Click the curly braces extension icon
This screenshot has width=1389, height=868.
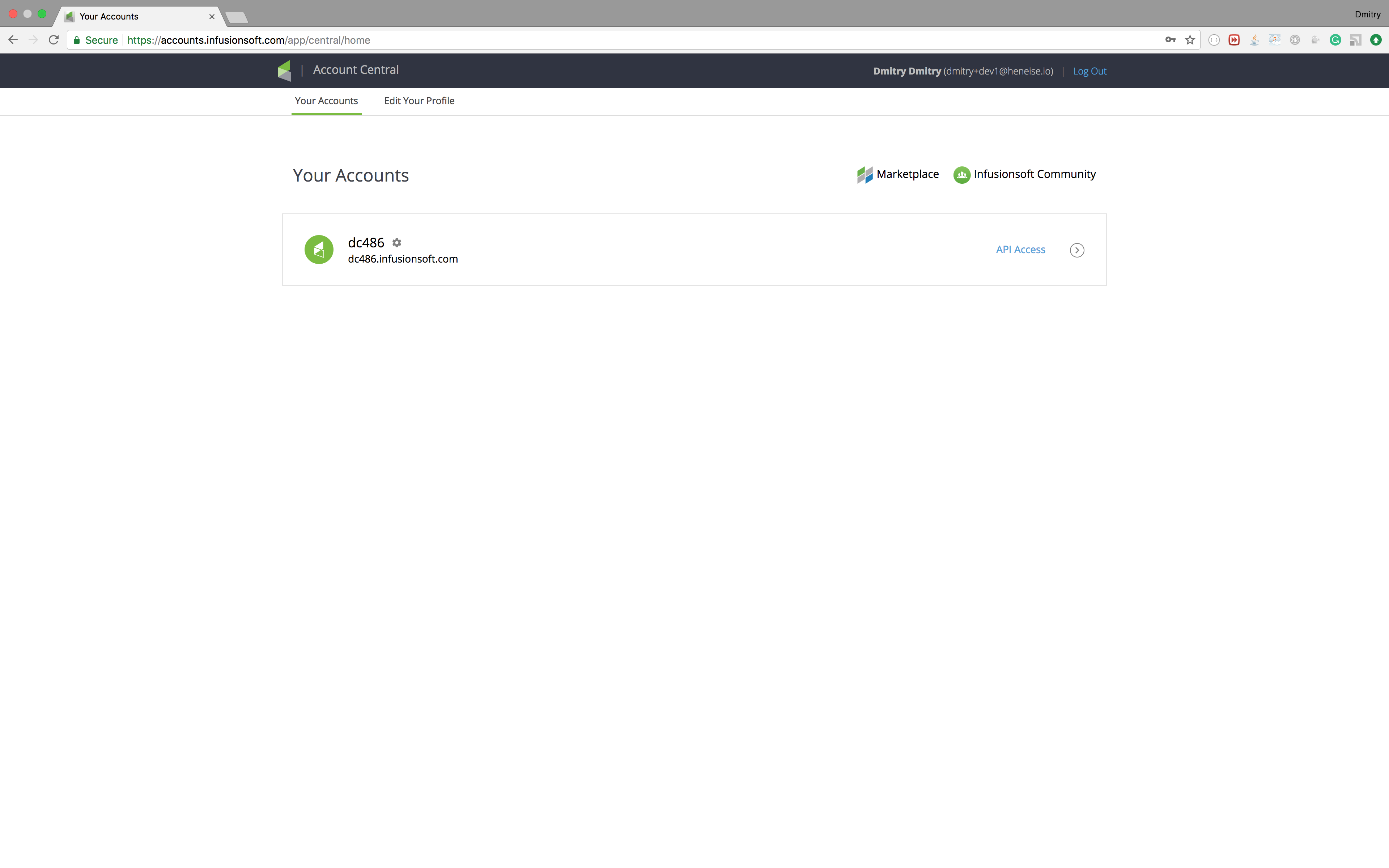pos(1214,40)
